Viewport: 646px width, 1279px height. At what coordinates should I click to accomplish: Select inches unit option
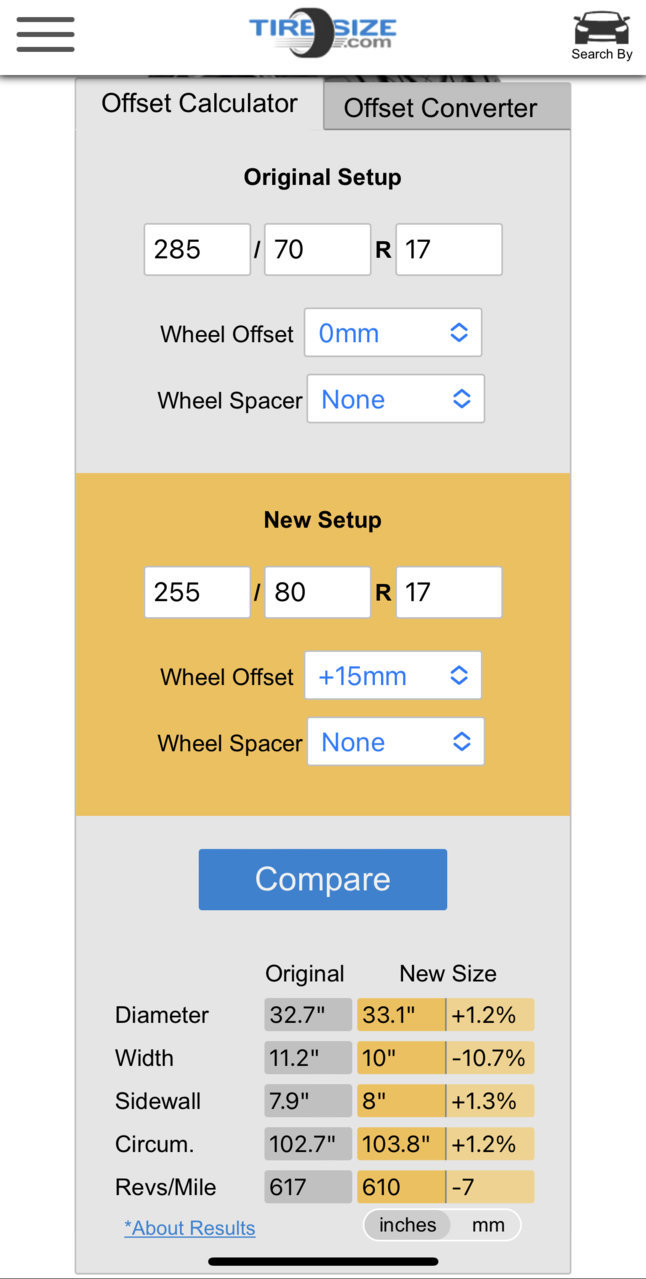pyautogui.click(x=408, y=1225)
